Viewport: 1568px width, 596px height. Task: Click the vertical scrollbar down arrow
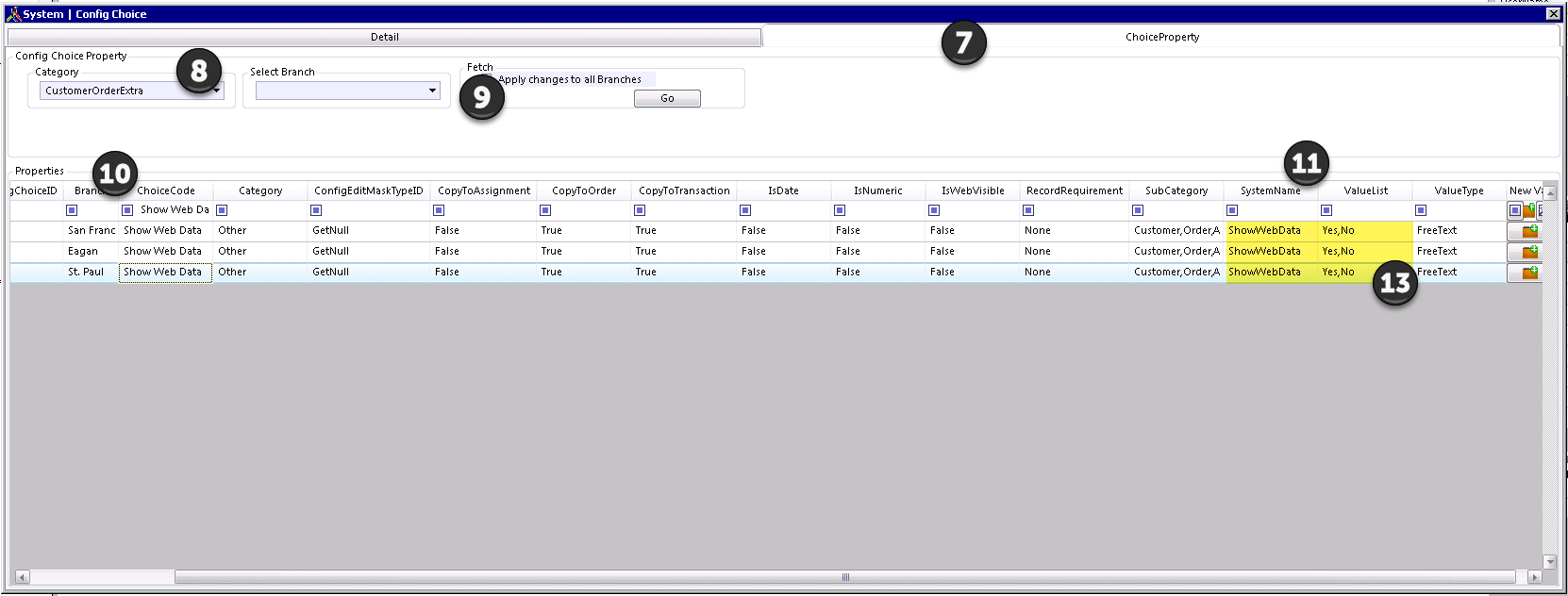(x=1549, y=561)
